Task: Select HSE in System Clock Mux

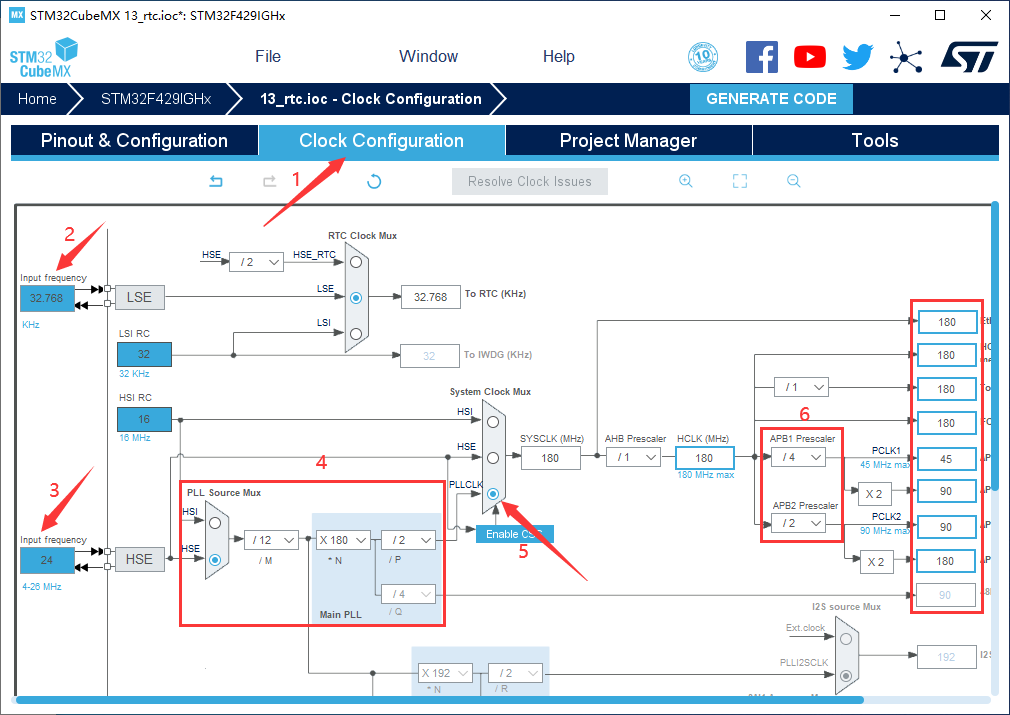Action: point(493,457)
